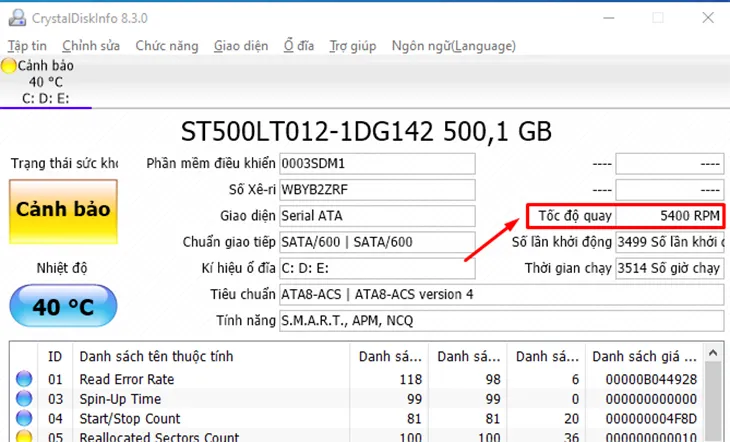Click the blue status orb for Read Error Rate
This screenshot has height=442, width=730.
point(24,379)
